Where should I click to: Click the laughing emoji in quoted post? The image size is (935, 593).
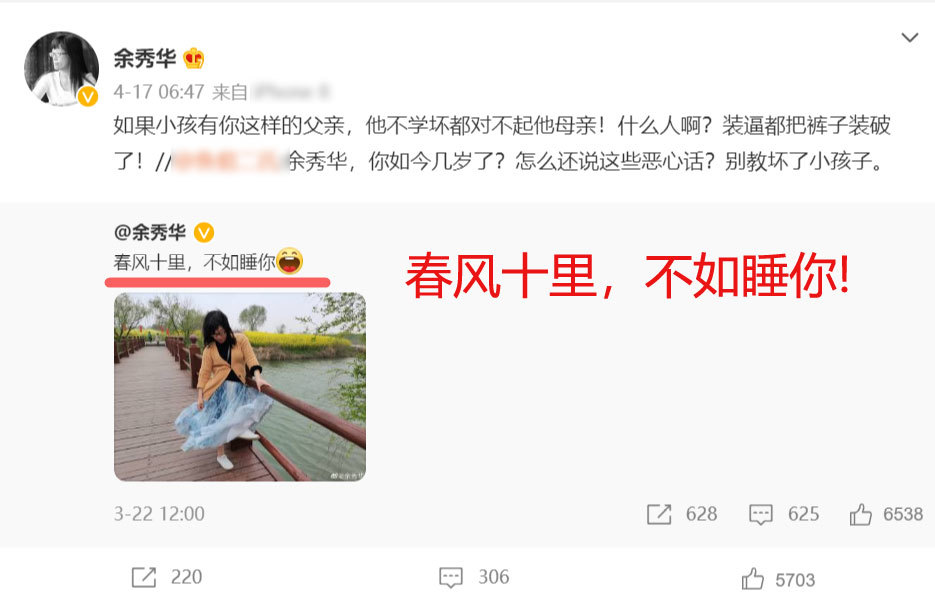click(290, 261)
